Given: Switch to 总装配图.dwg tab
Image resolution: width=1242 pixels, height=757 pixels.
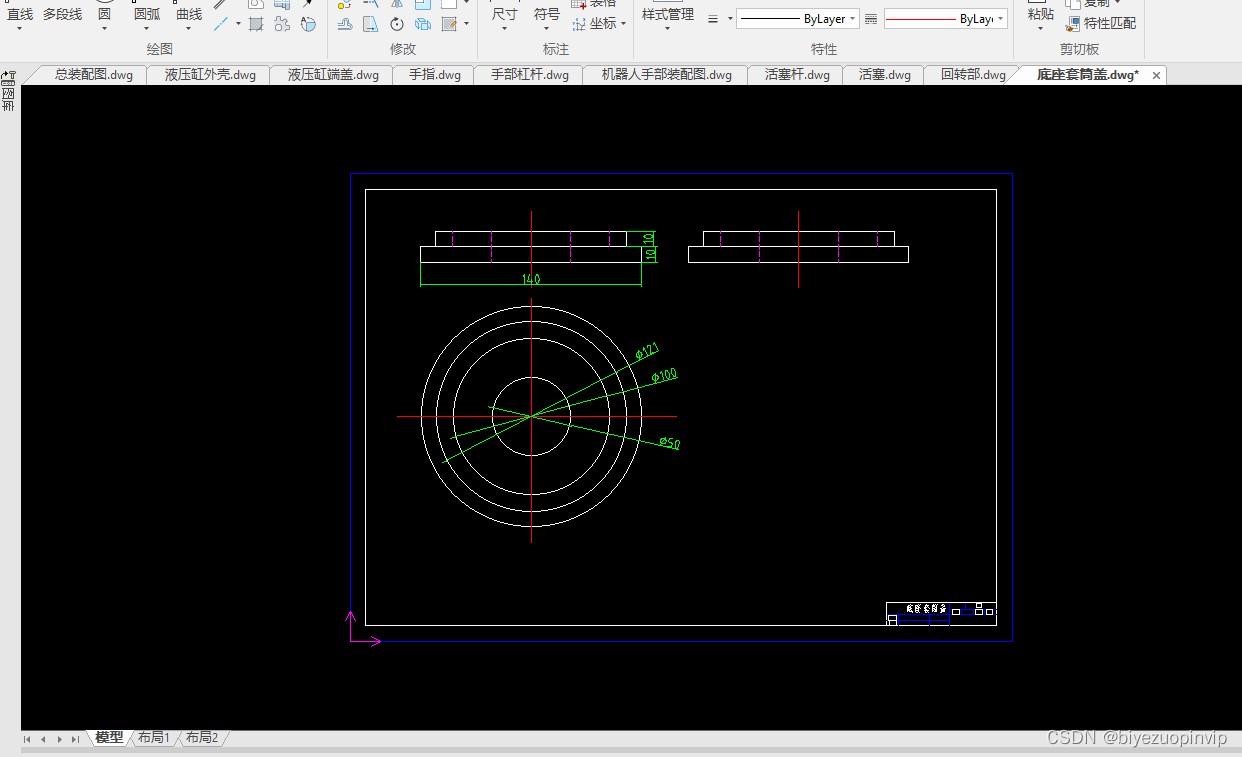Looking at the screenshot, I should pyautogui.click(x=93, y=75).
